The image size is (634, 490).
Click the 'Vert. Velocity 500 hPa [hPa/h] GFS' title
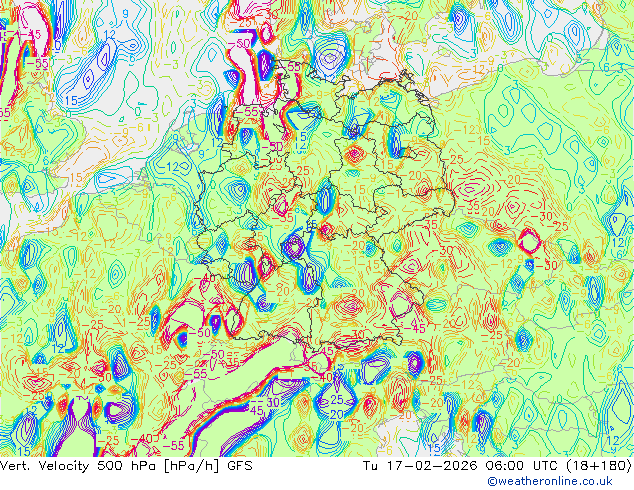coord(127,466)
